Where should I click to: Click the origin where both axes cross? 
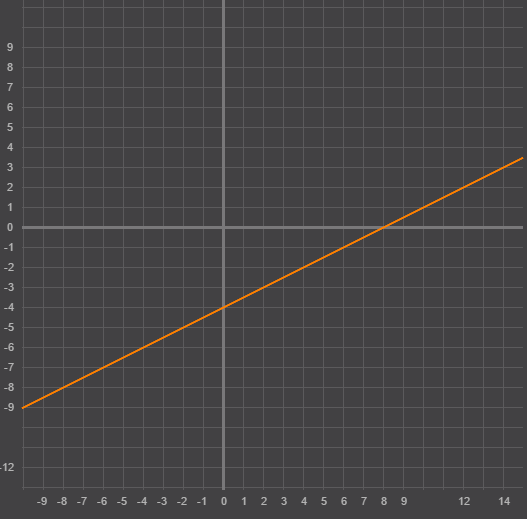pos(224,228)
